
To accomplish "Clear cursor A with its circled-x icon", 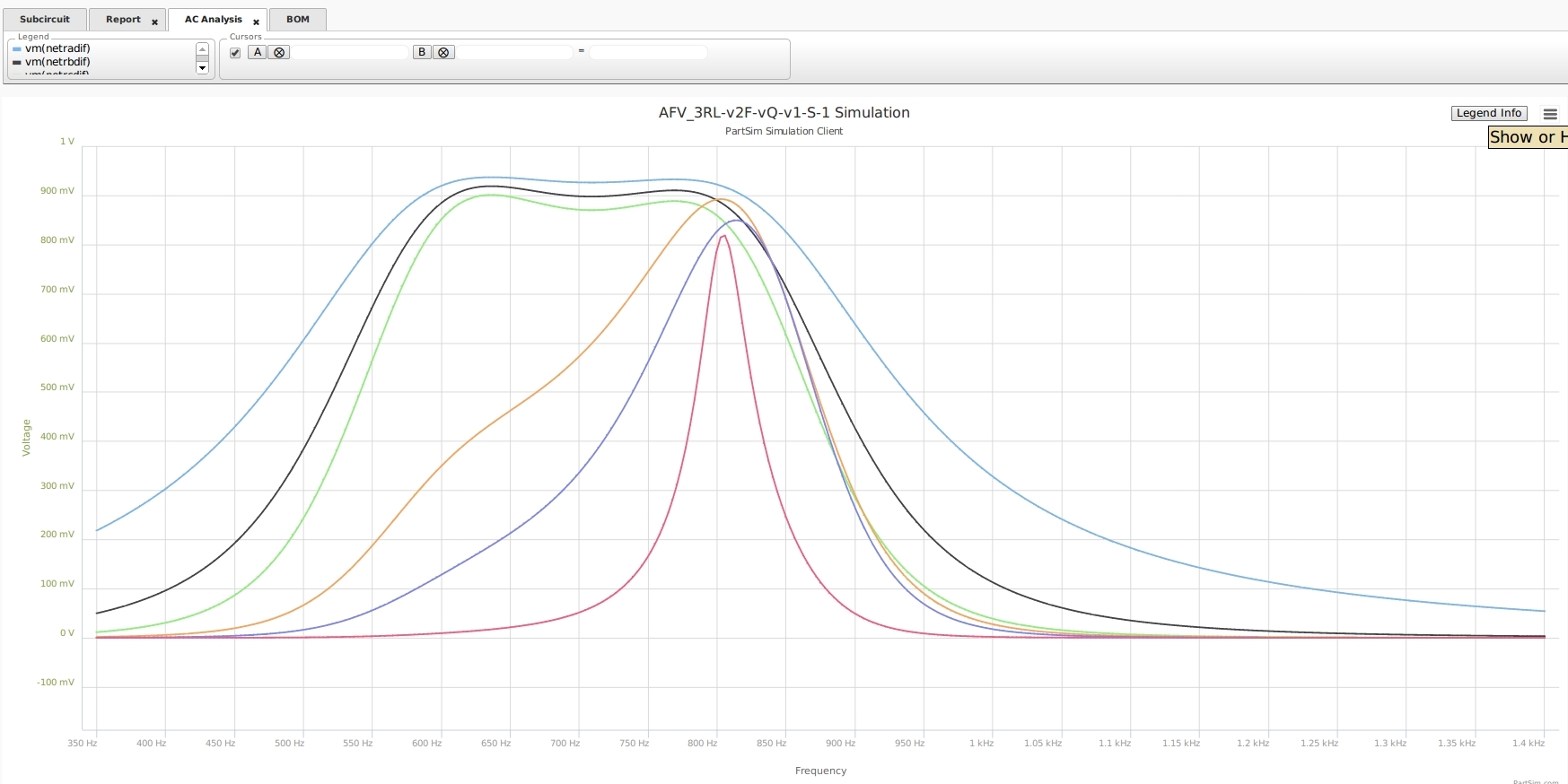I will (x=279, y=52).
